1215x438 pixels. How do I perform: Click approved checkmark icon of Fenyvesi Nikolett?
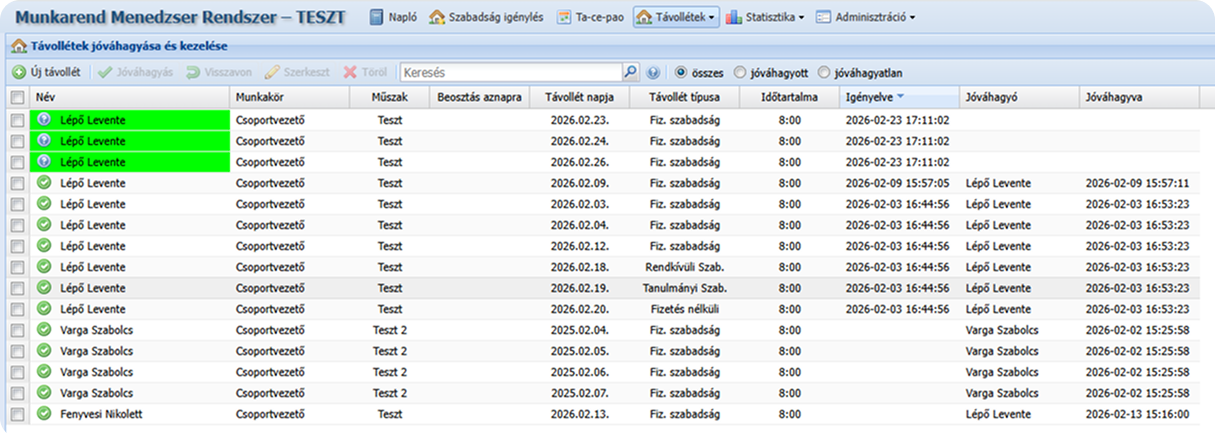coord(44,414)
